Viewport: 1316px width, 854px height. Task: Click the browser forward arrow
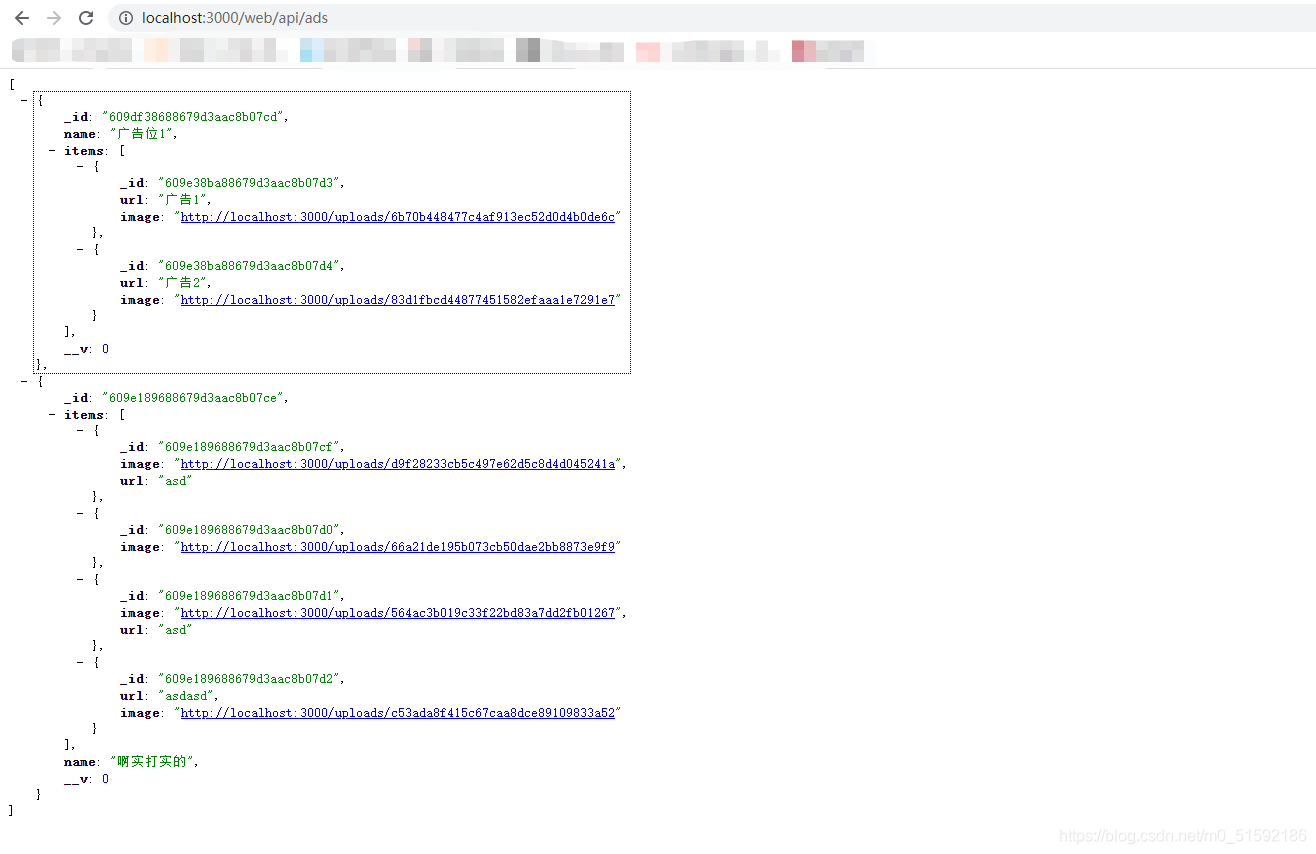[54, 18]
